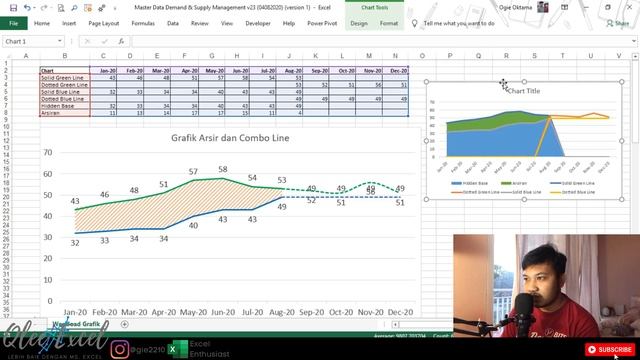Open the Power Pivot tab
This screenshot has height=360, width=640.
coord(322,23)
